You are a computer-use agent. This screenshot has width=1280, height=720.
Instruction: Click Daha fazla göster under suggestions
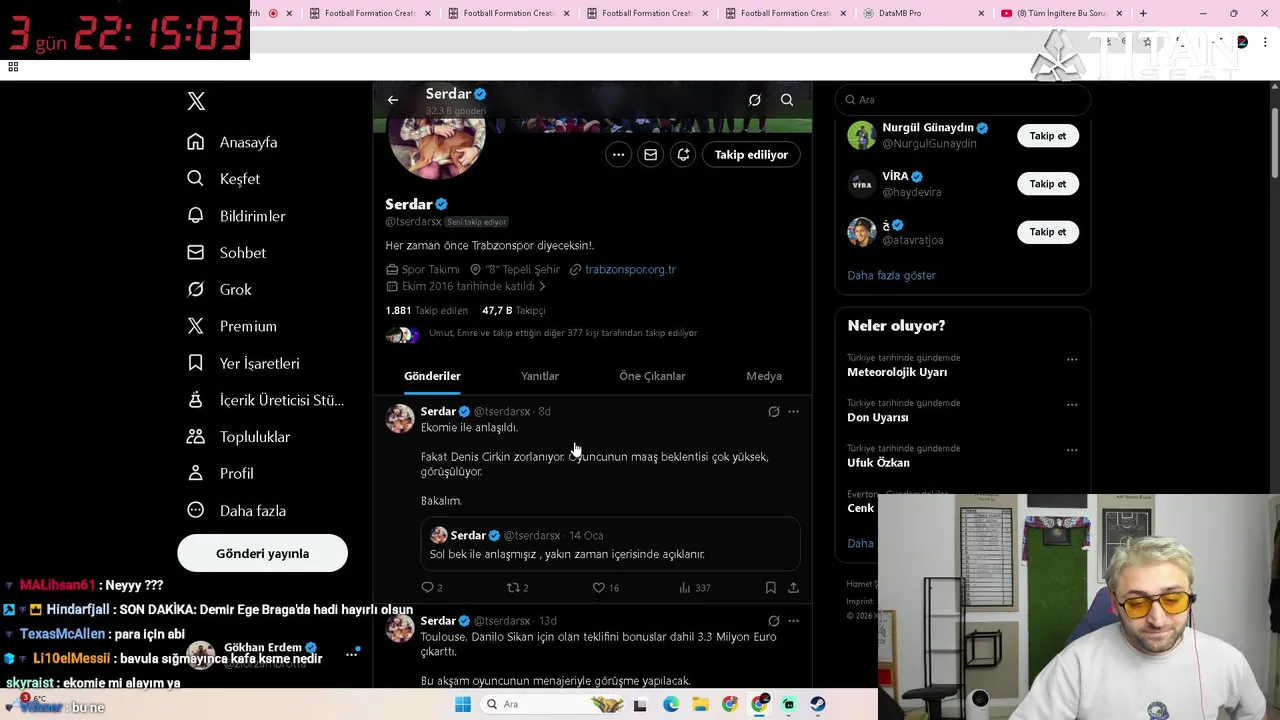coord(891,276)
